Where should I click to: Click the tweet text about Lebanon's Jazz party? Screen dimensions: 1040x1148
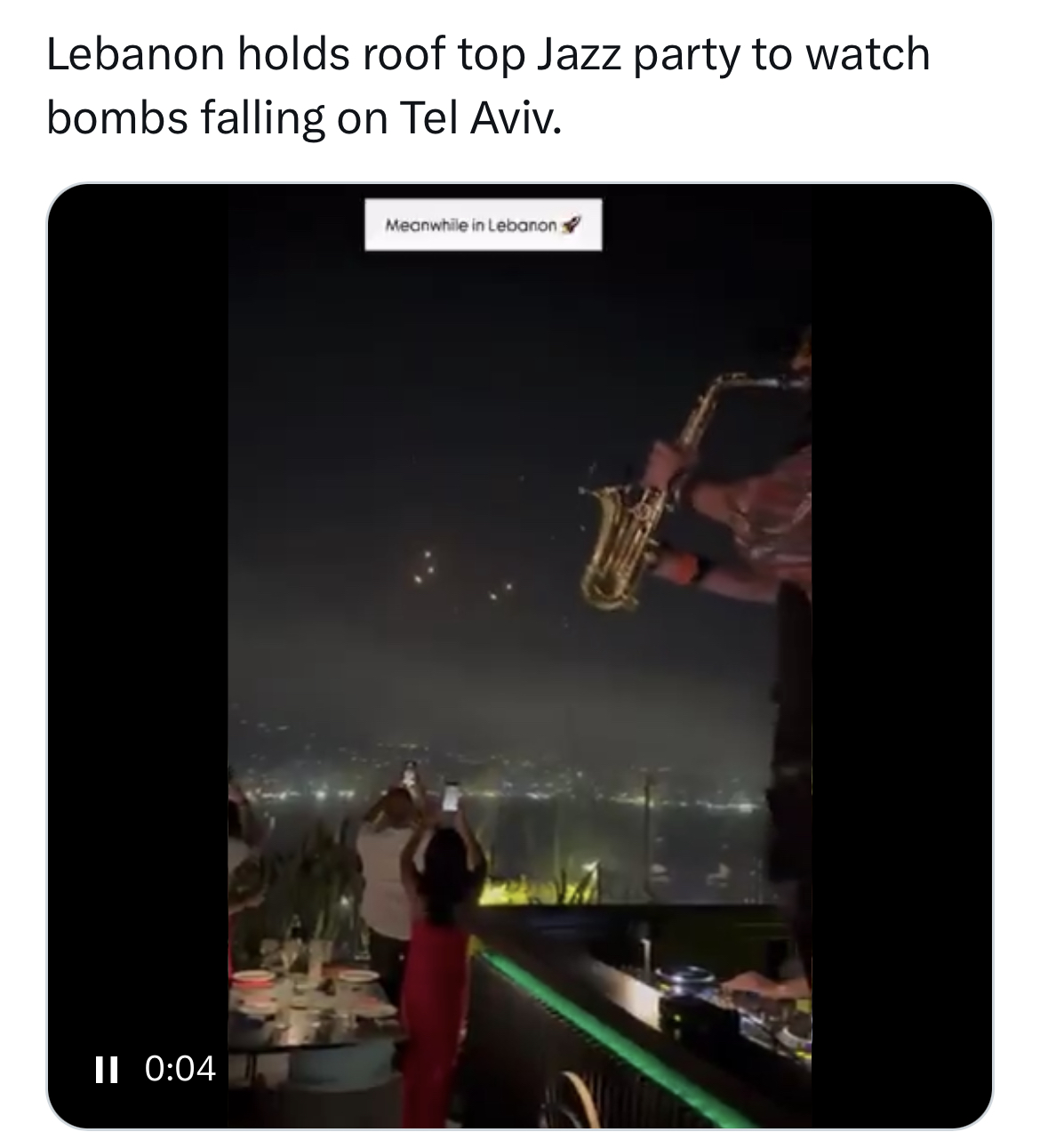(x=487, y=85)
